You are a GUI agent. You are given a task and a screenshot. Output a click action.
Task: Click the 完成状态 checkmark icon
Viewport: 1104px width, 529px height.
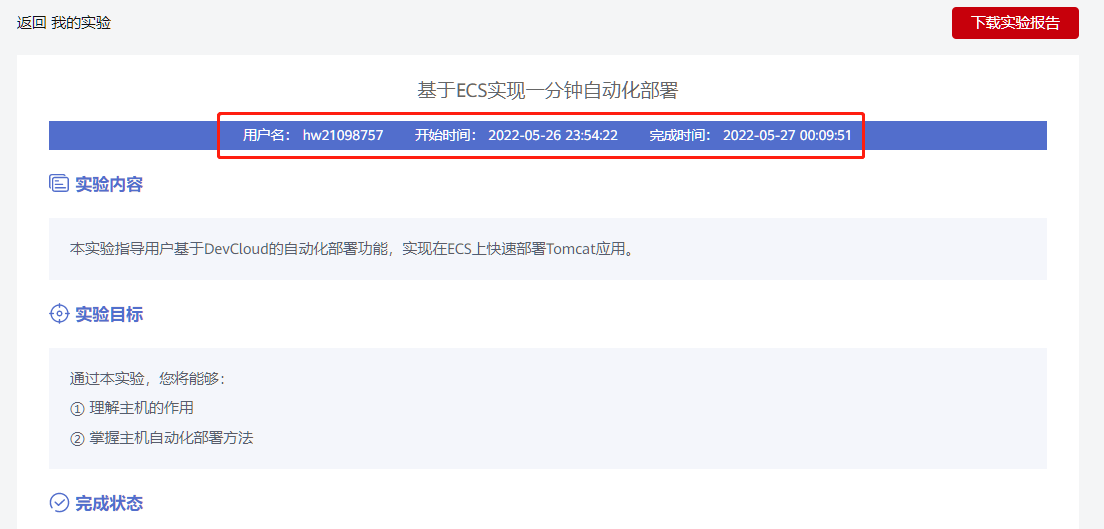click(x=59, y=503)
